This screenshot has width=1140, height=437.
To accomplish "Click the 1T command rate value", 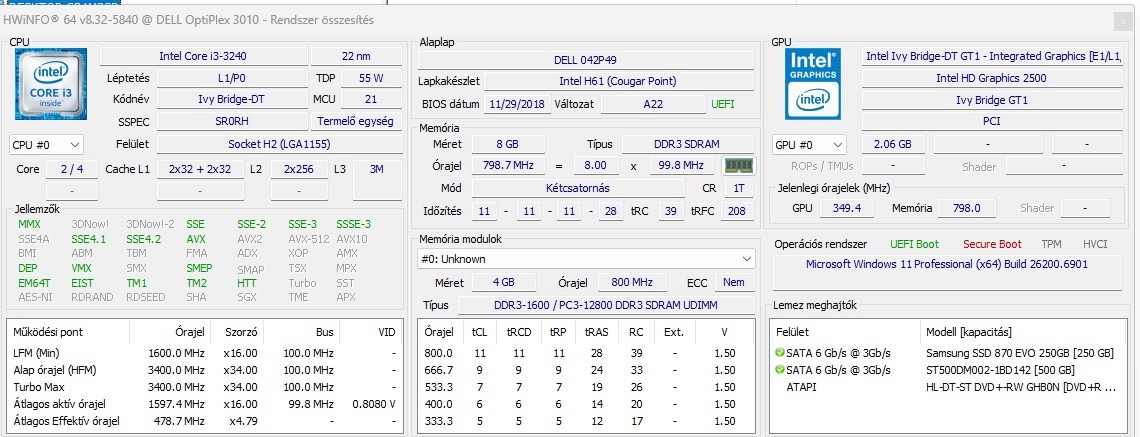I will 739,188.
